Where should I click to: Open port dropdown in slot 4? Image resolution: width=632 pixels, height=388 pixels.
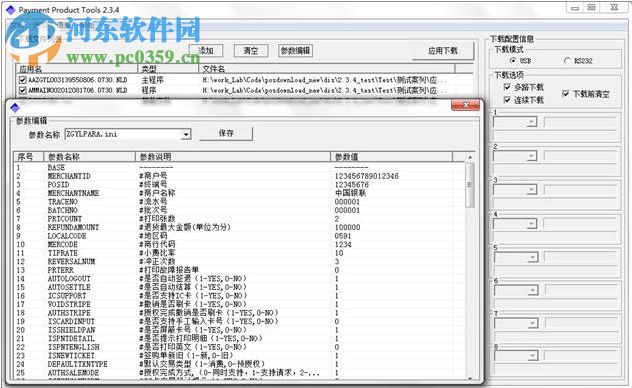[532, 224]
